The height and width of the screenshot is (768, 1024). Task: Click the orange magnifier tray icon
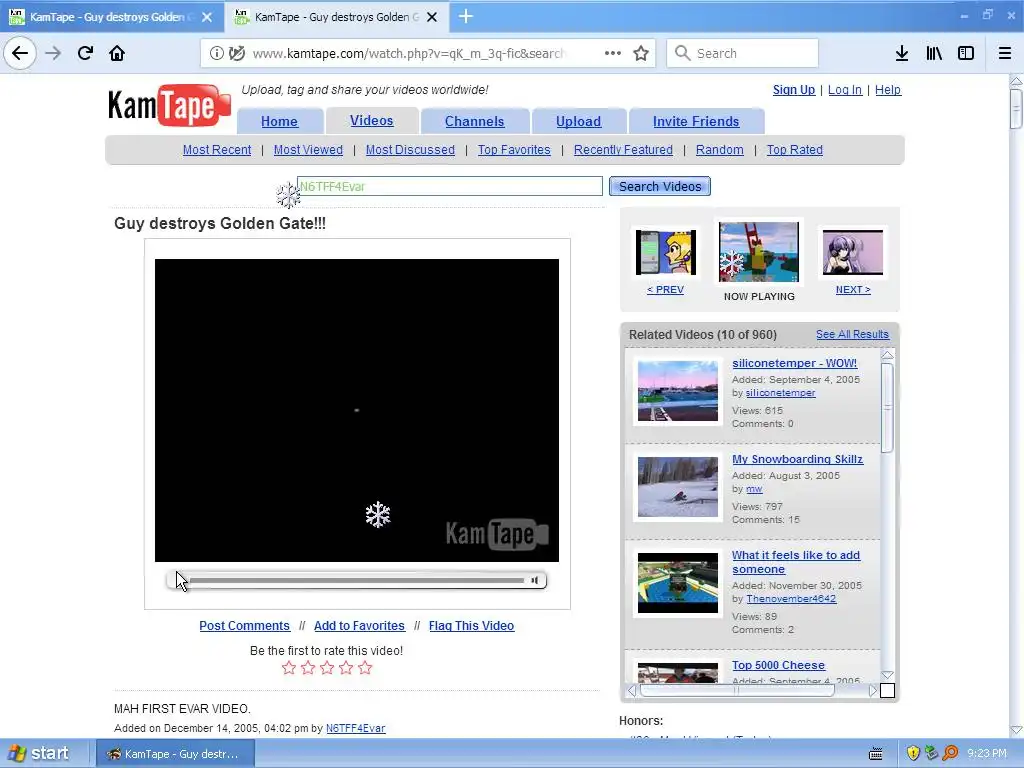(x=950, y=753)
